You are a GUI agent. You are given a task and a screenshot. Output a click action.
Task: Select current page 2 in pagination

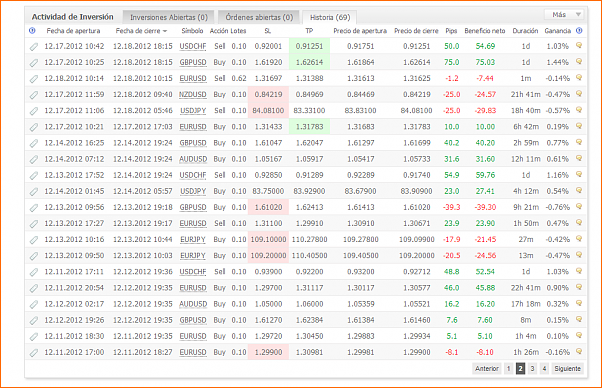tap(520, 368)
